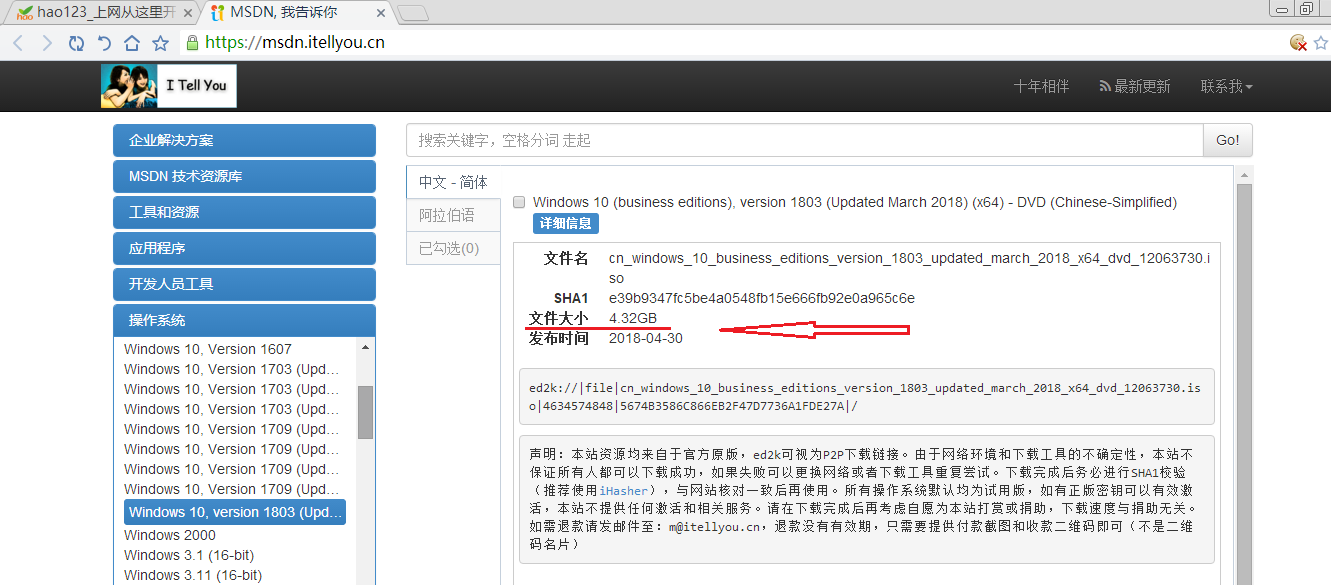
Task: Check the Windows 10 business editions 1803 checkbox
Action: [519, 202]
